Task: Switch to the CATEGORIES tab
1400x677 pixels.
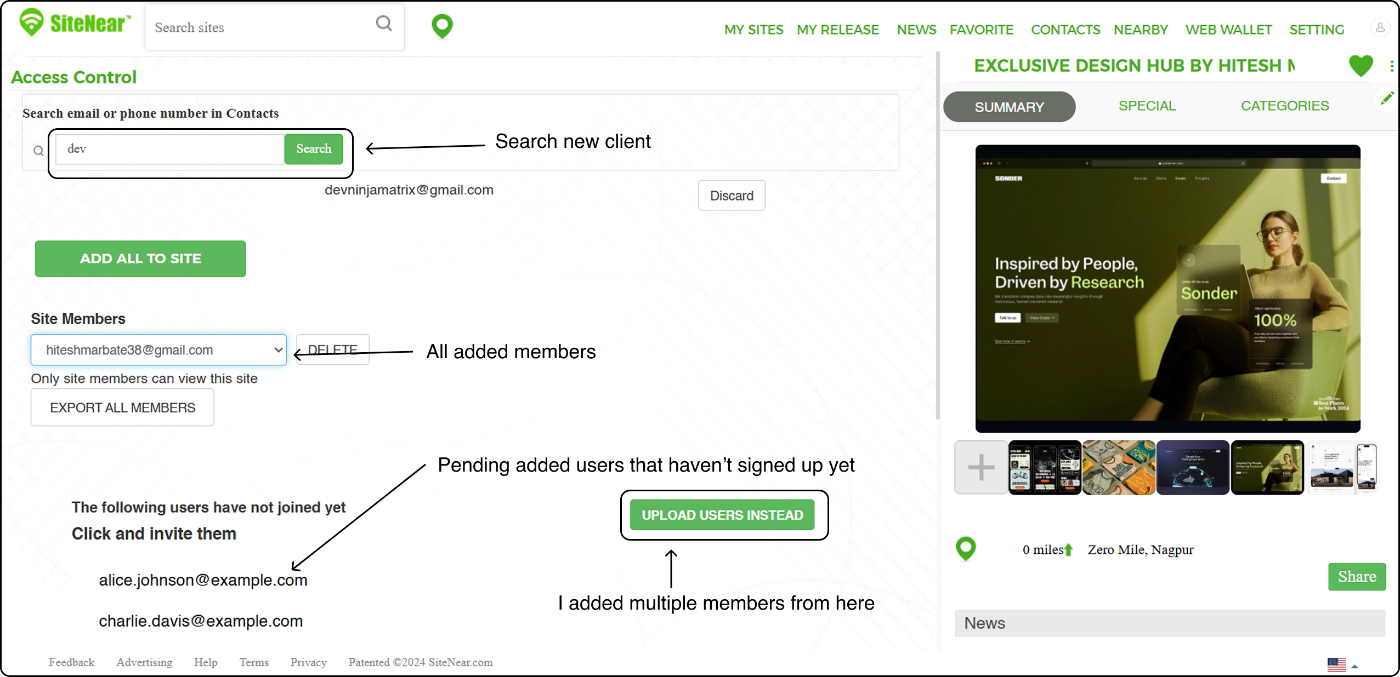Action: 1284,106
